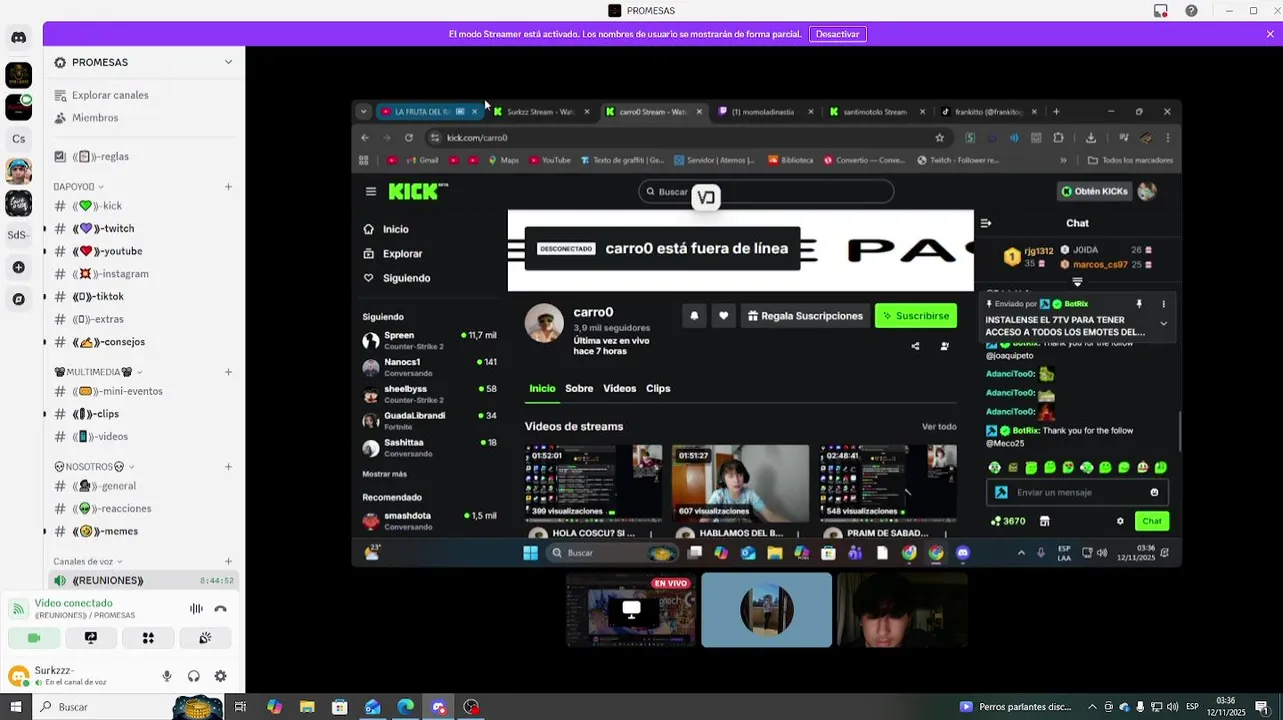The width and height of the screenshot is (1283, 720).
Task: Open the reglas channel
Action: (x=144, y=156)
